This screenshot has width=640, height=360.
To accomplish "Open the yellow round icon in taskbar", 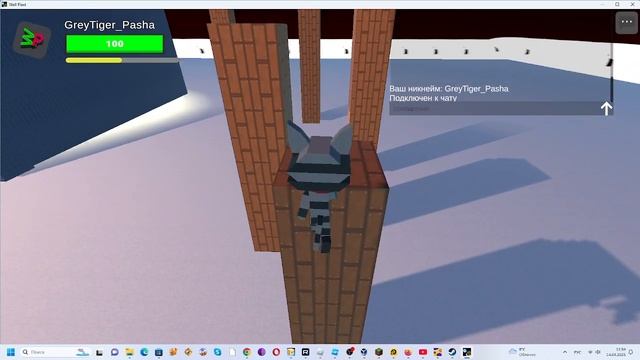I will (x=393, y=352).
